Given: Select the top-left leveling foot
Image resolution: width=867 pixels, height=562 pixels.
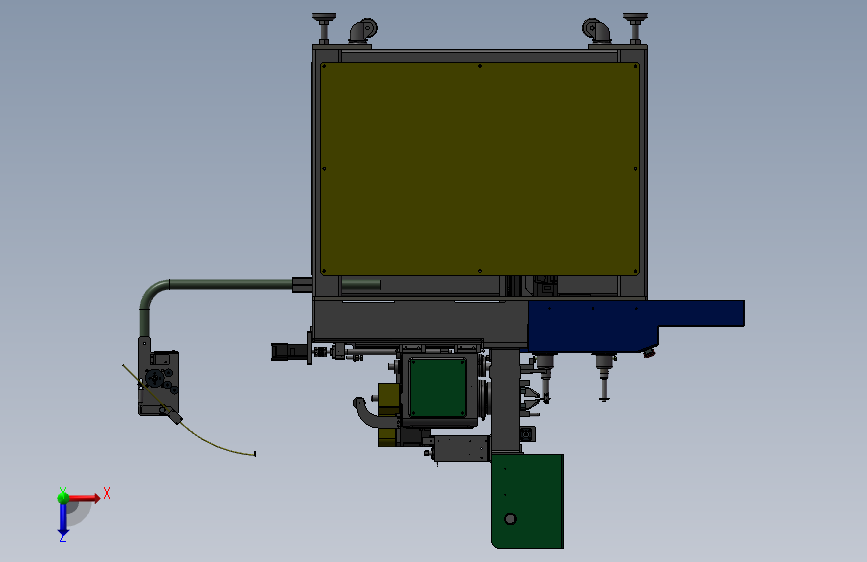Looking at the screenshot, I should 323,28.
